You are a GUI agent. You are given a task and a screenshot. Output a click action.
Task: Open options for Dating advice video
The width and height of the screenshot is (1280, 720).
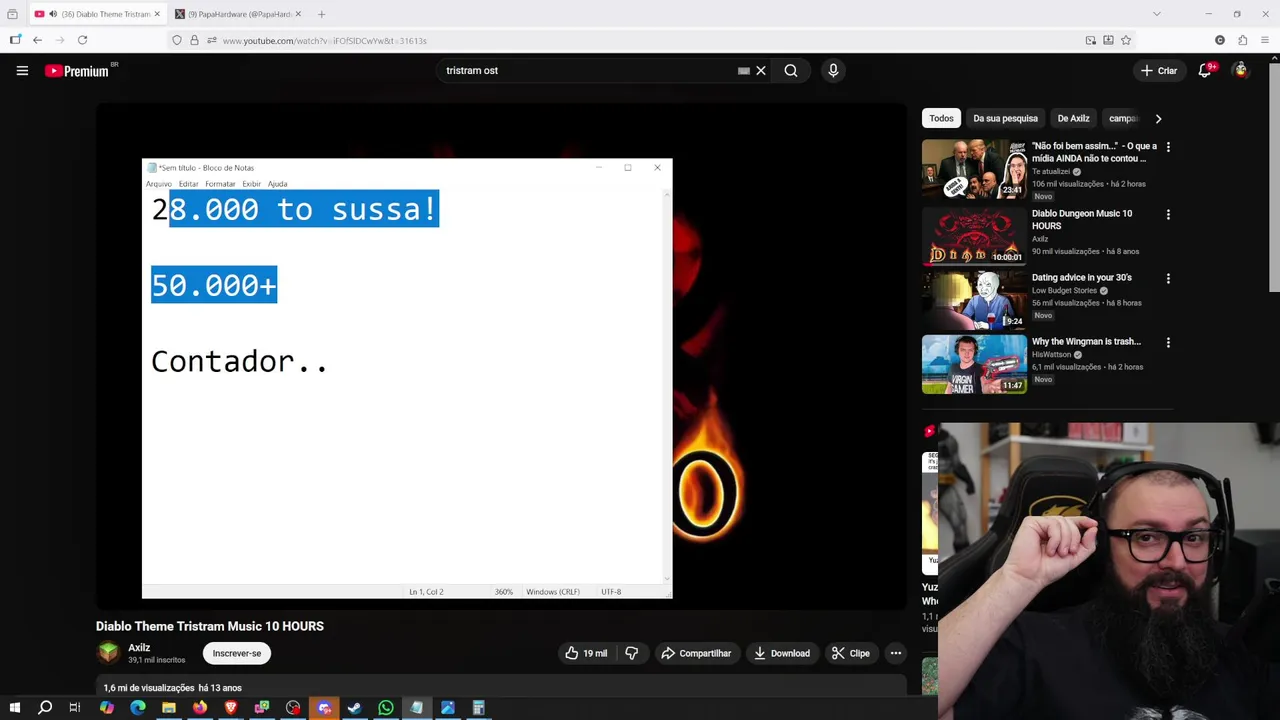pos(1168,278)
